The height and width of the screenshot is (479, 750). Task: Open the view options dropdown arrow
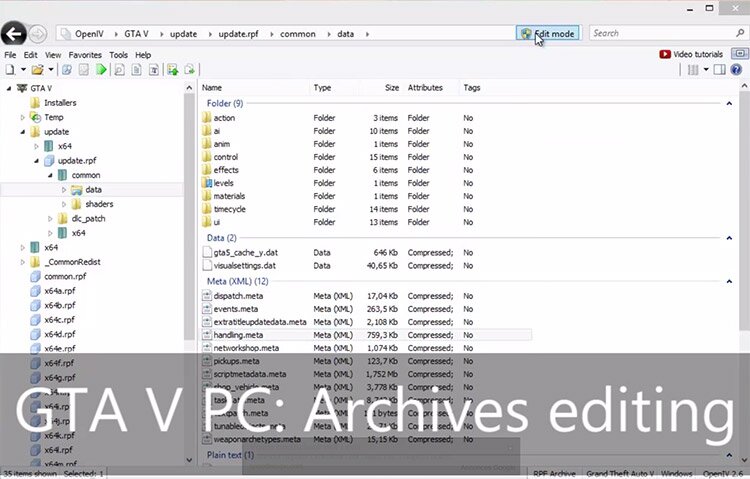click(x=706, y=70)
